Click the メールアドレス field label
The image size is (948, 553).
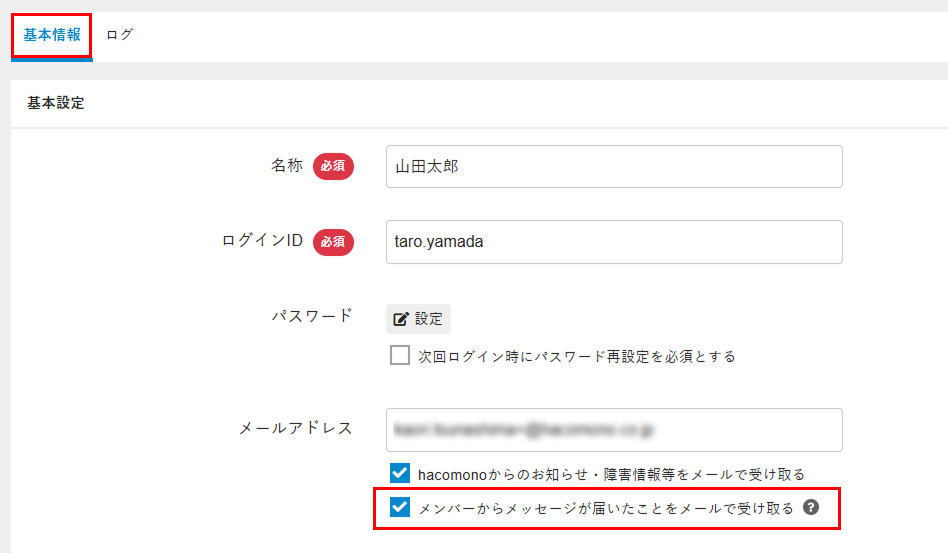coord(295,428)
